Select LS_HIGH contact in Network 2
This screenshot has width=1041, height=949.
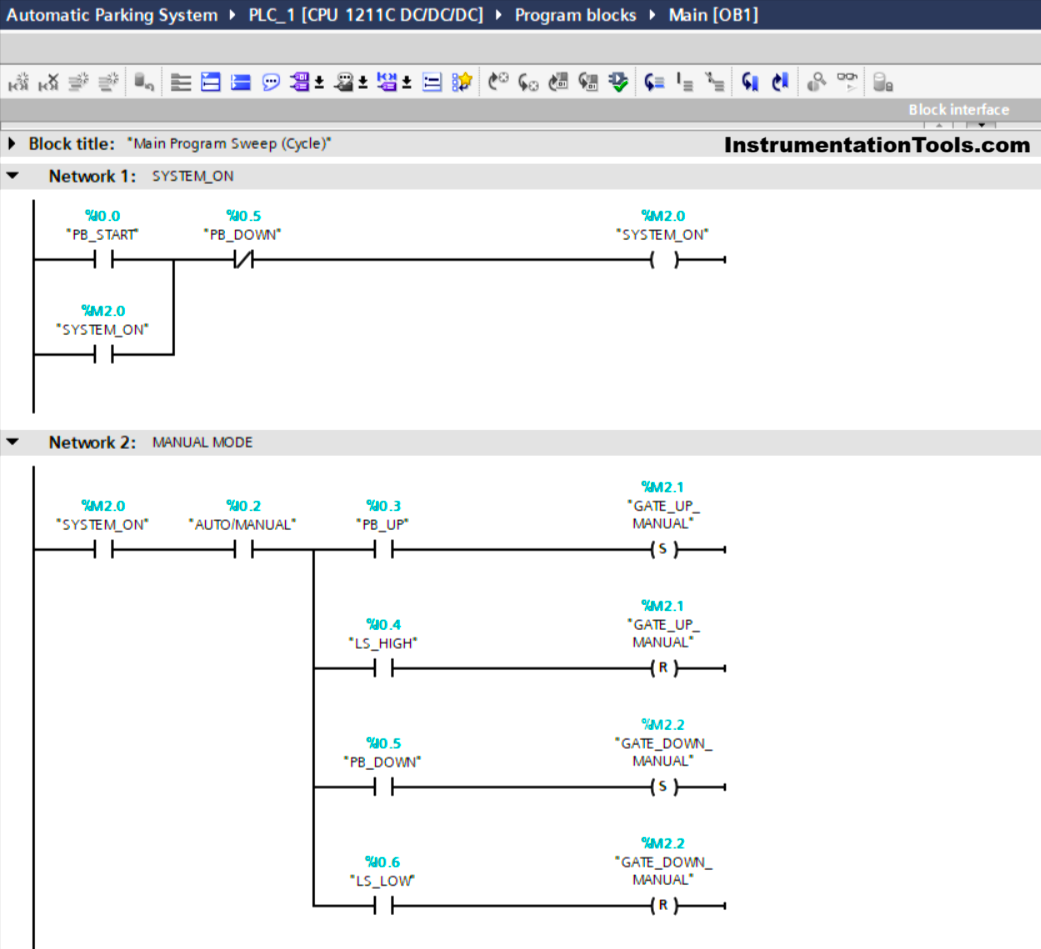[384, 668]
